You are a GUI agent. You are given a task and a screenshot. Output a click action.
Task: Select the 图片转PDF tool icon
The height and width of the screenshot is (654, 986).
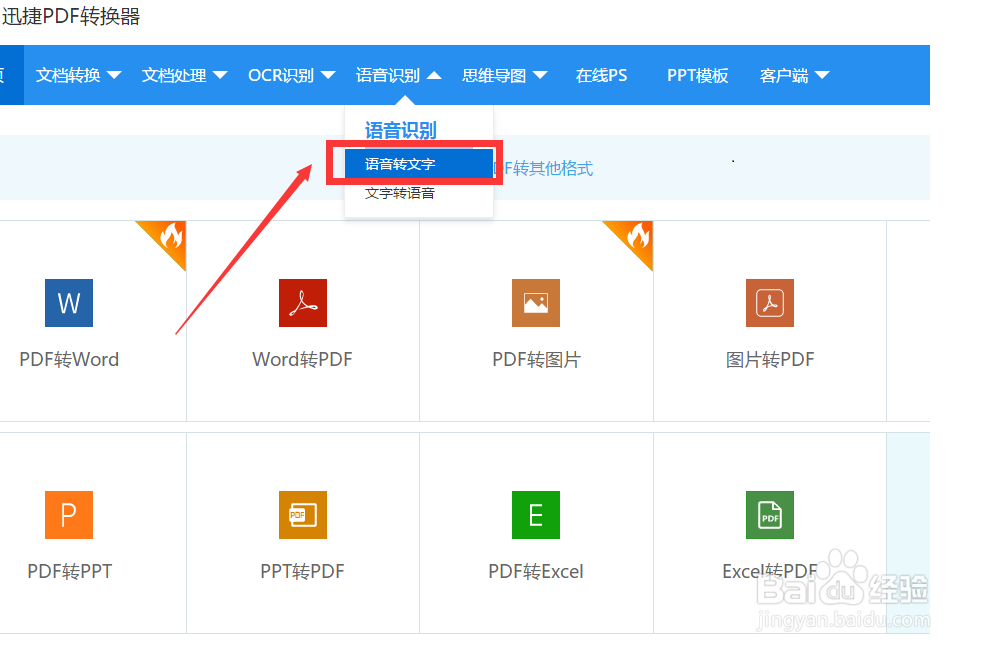point(769,303)
